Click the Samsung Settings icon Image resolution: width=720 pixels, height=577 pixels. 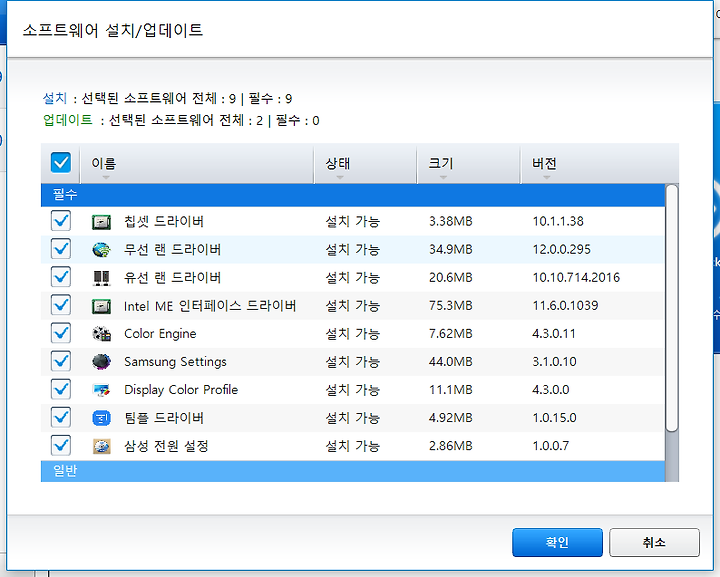[x=101, y=362]
